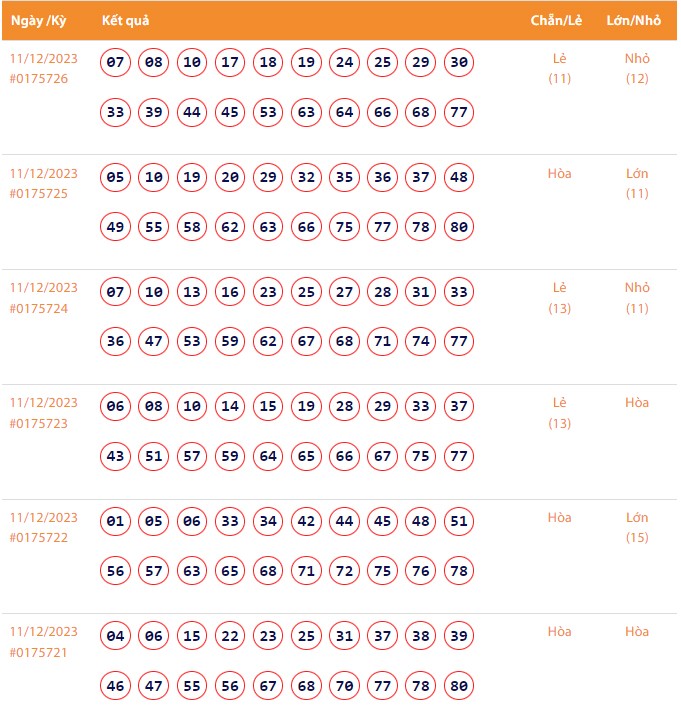681x717 pixels.
Task: Click ball 01 in draw #0175722
Action: coord(116,521)
